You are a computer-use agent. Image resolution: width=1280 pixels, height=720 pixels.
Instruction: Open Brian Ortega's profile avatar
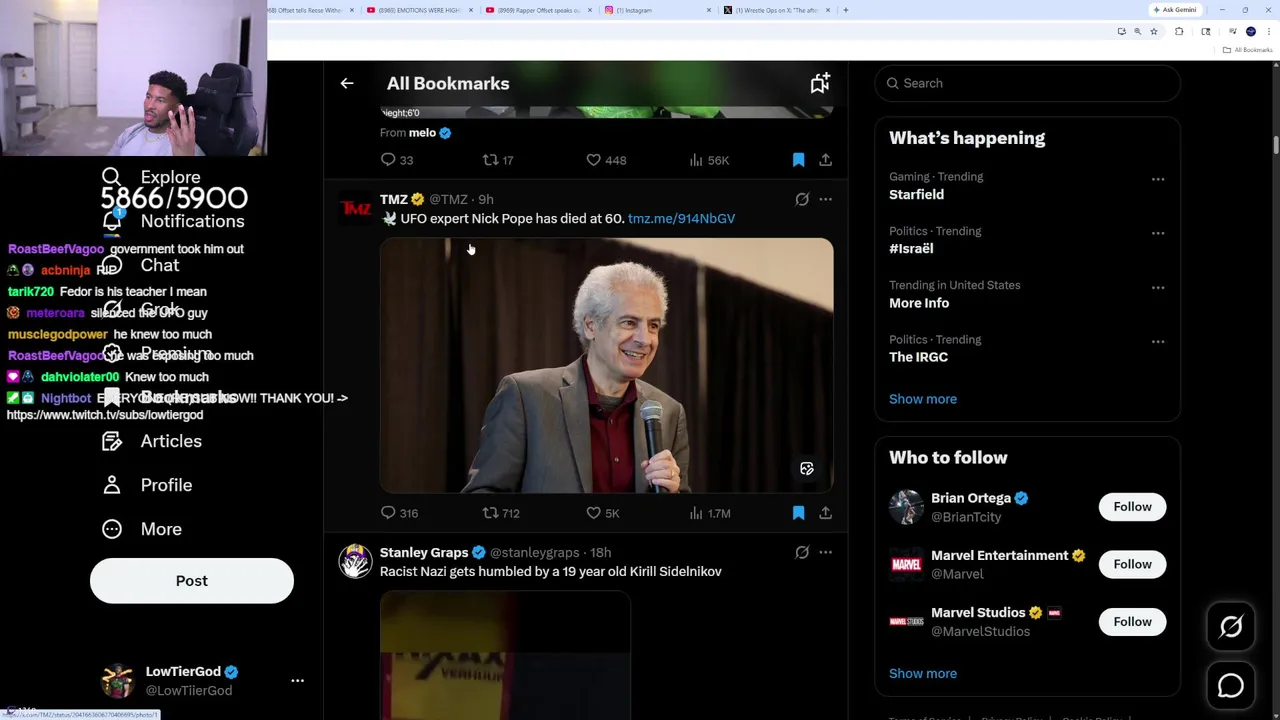click(906, 507)
